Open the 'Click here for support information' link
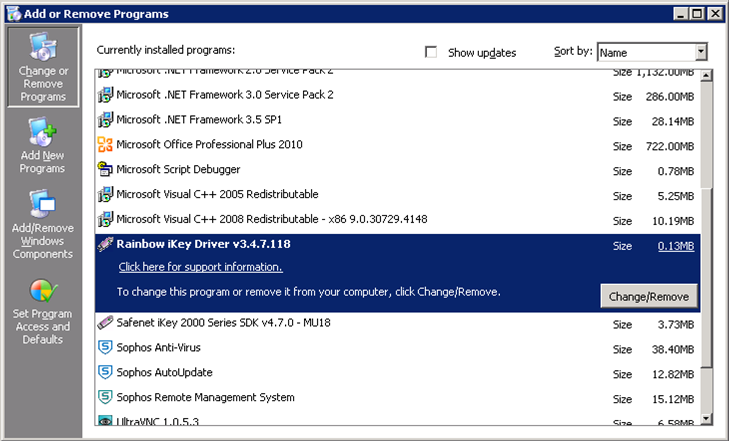The width and height of the screenshot is (730, 442). (200, 267)
